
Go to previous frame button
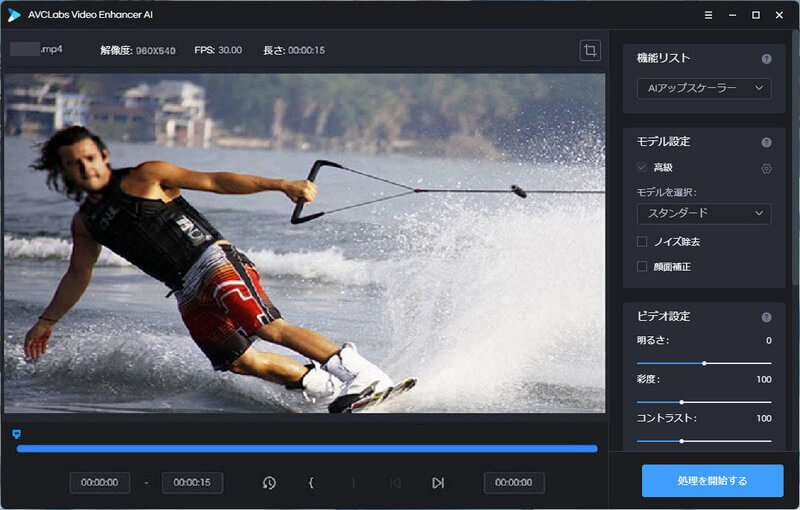395,482
